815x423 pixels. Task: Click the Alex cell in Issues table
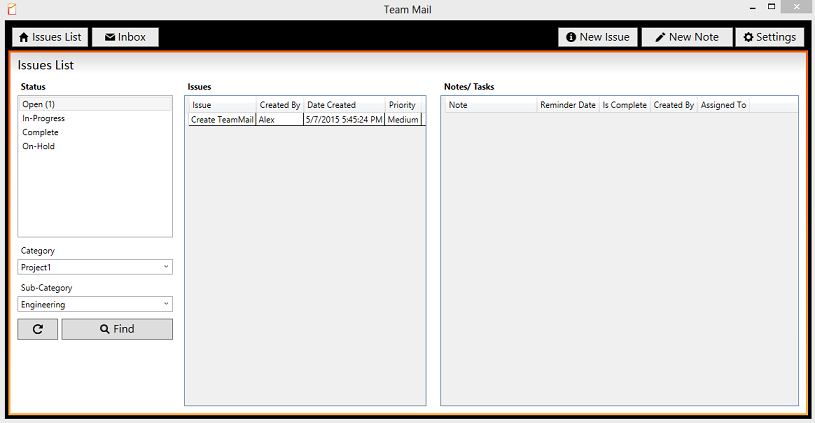pos(280,120)
